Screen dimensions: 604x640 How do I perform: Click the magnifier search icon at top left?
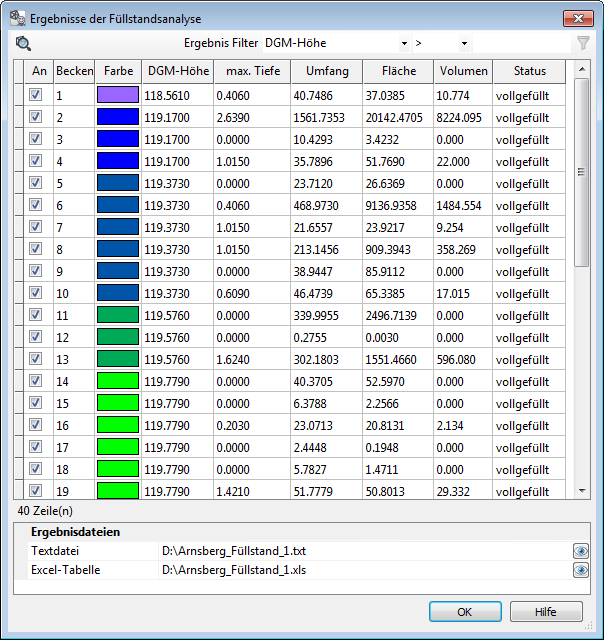24,43
